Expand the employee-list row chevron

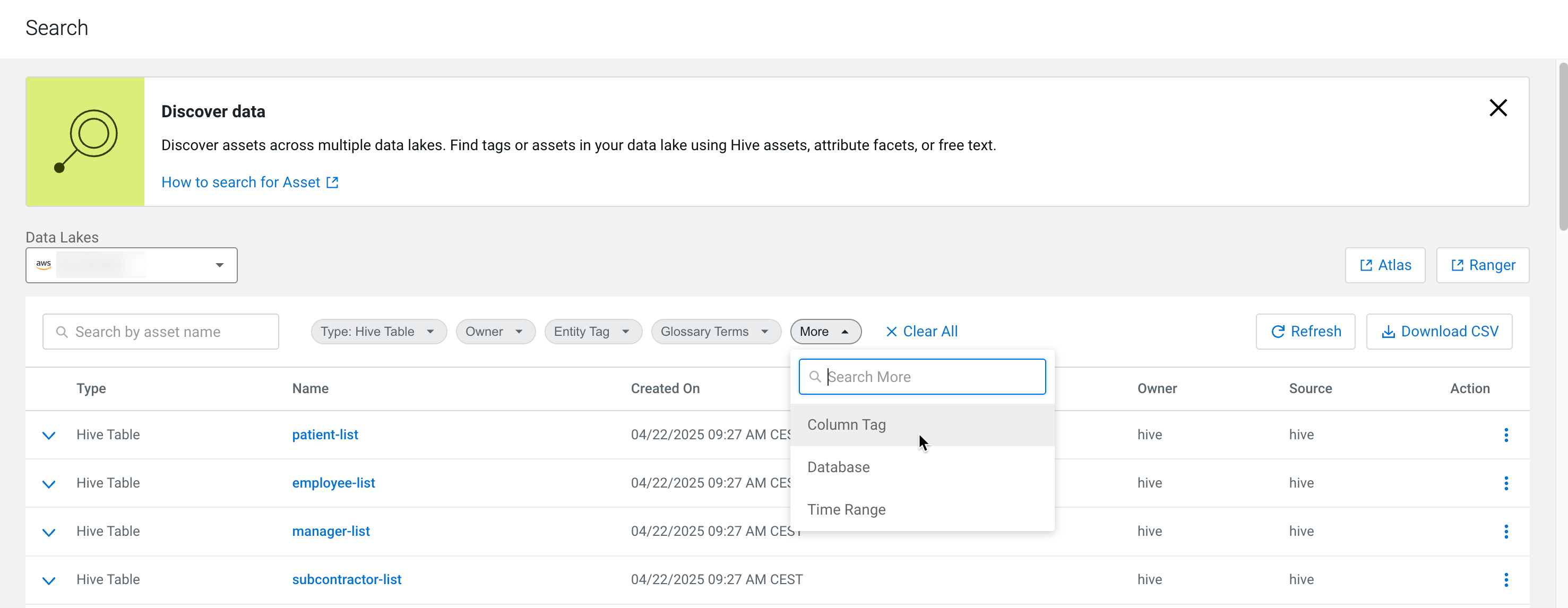click(x=49, y=484)
